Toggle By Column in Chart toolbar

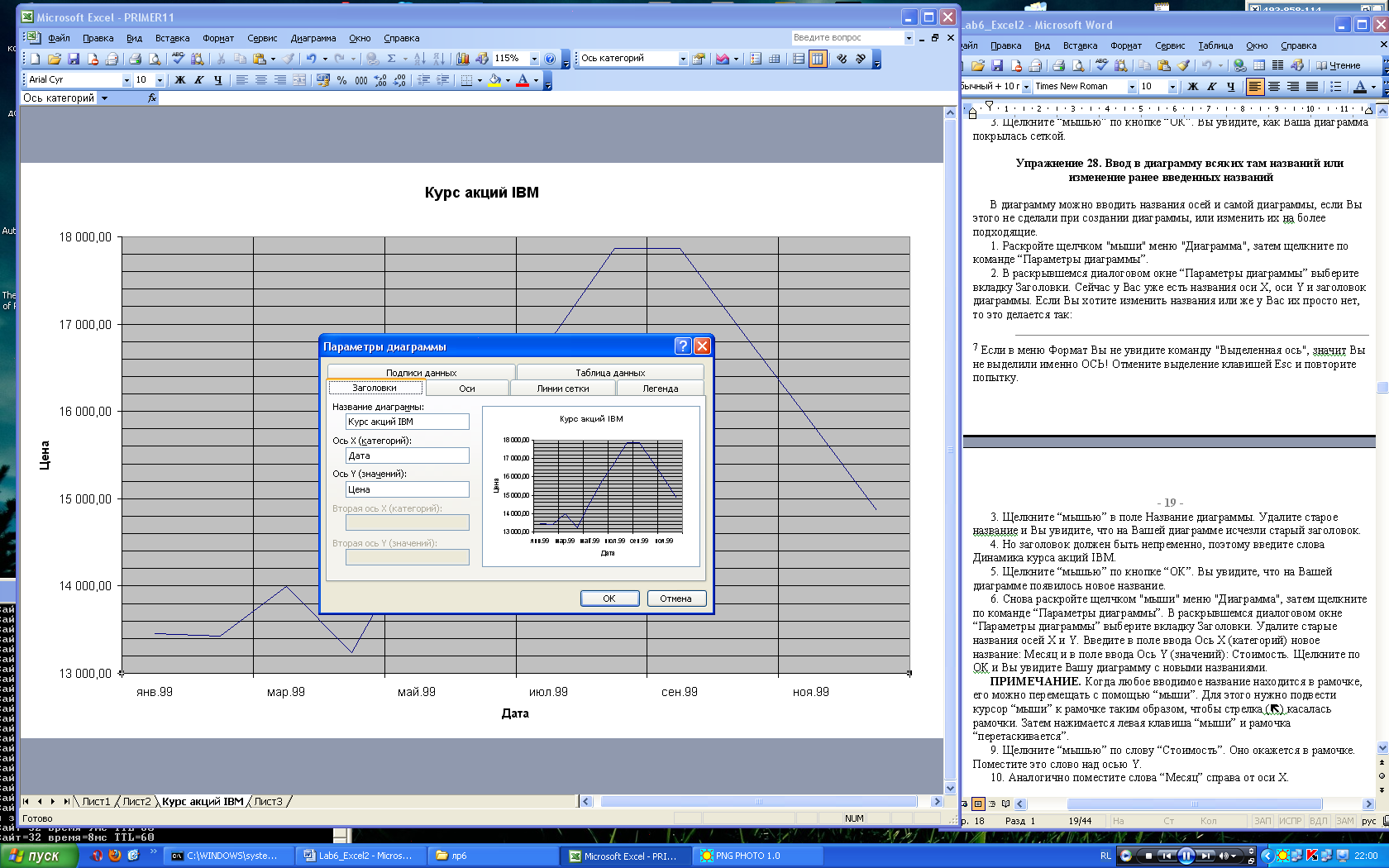point(818,59)
